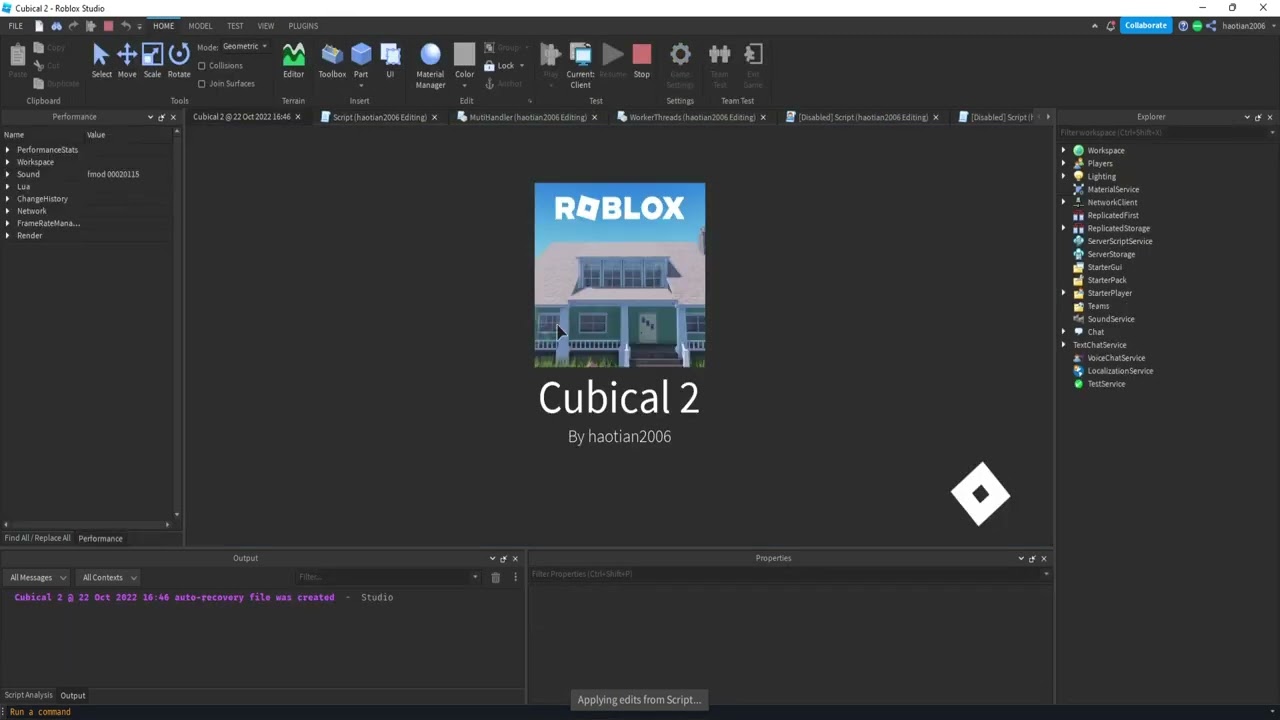Open the Terrain Editor

[x=293, y=61]
